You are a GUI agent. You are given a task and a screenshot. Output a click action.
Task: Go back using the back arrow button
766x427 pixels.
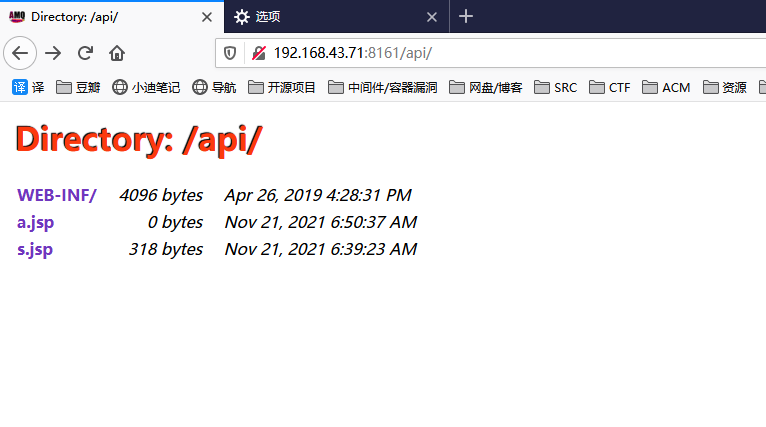(x=20, y=53)
